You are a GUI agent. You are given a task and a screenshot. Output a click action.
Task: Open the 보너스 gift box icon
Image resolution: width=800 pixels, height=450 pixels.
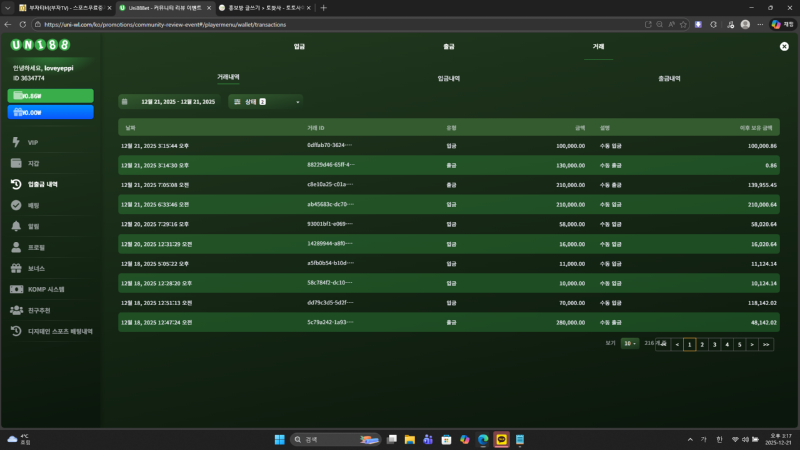(16, 268)
